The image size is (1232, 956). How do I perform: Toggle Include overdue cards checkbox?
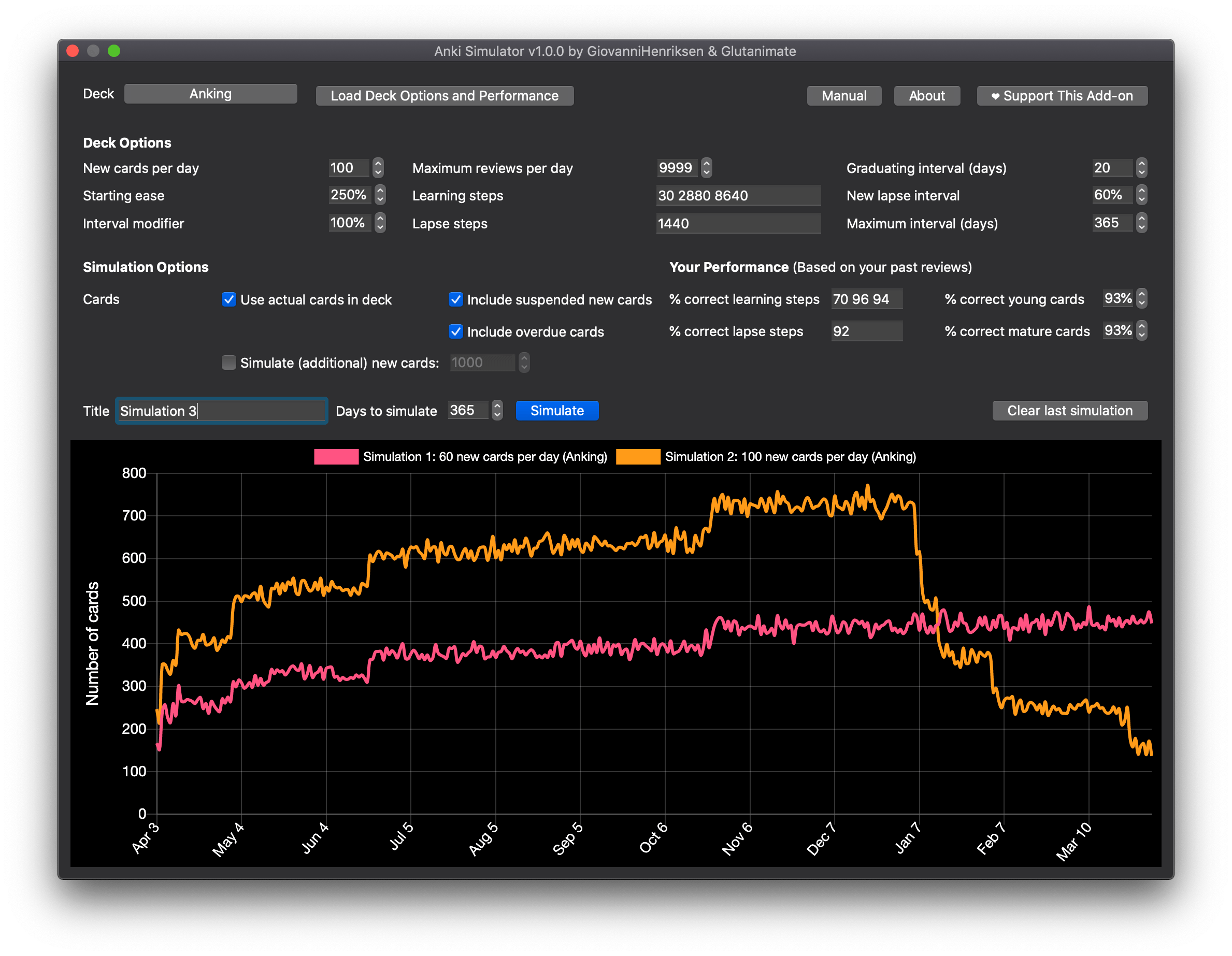(x=456, y=331)
